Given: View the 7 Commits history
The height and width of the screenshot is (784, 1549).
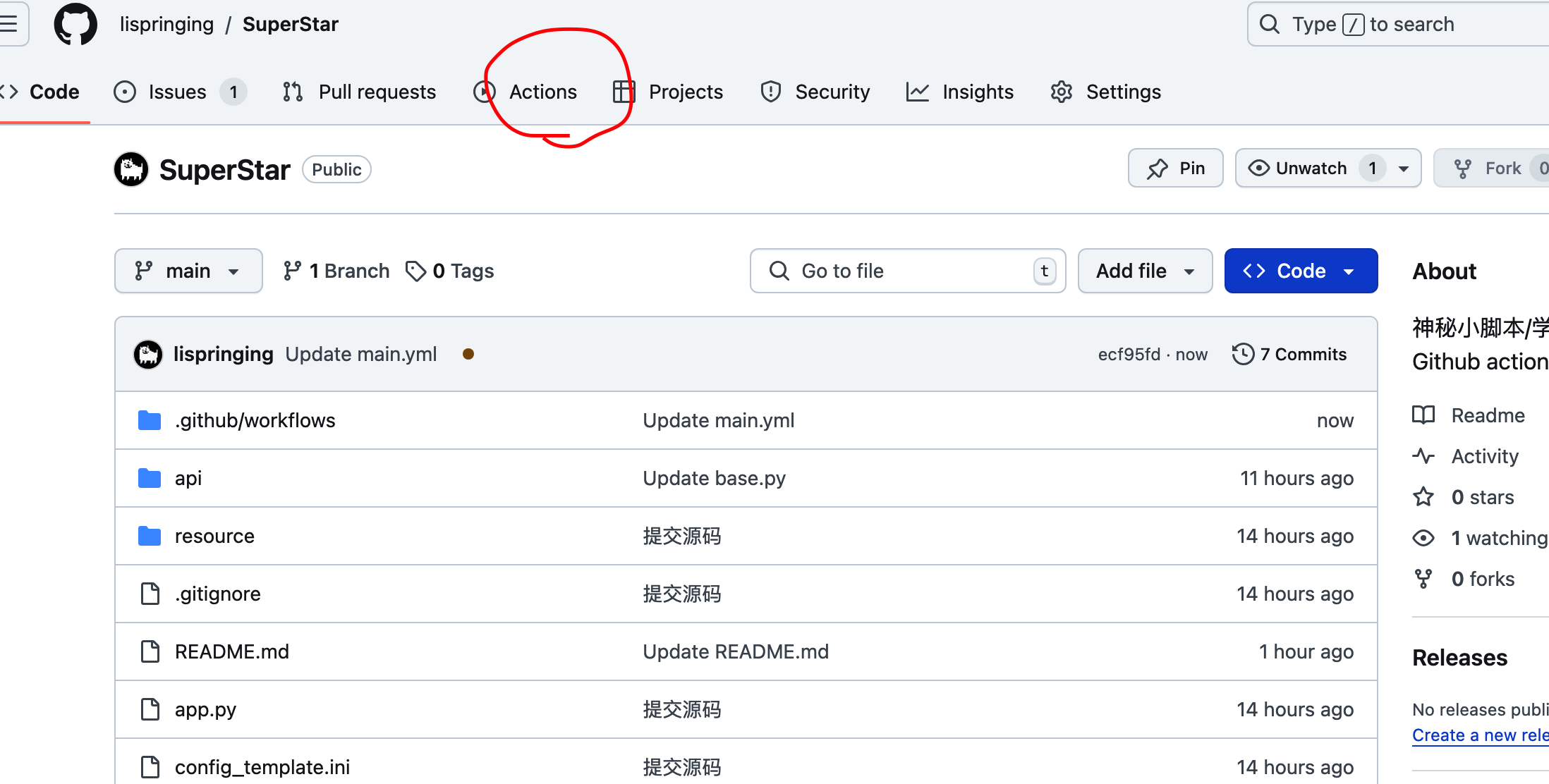Looking at the screenshot, I should 1289,354.
